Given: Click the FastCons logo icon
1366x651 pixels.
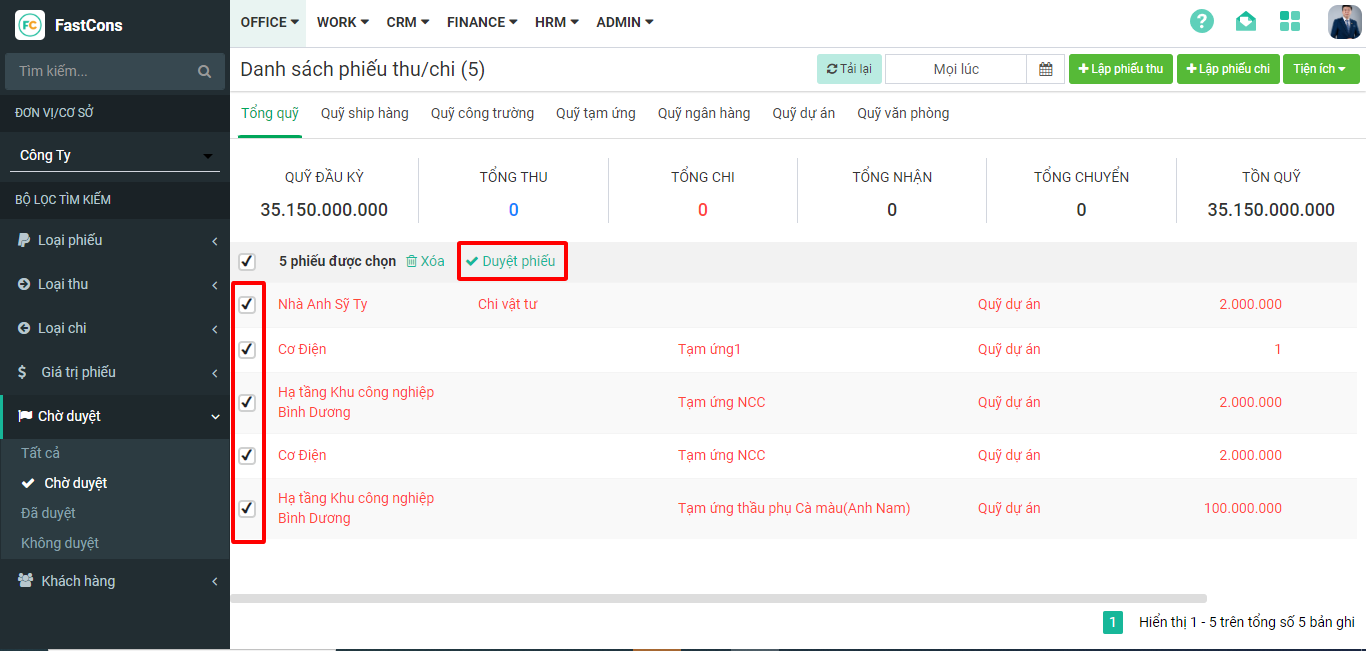Looking at the screenshot, I should coord(30,24).
